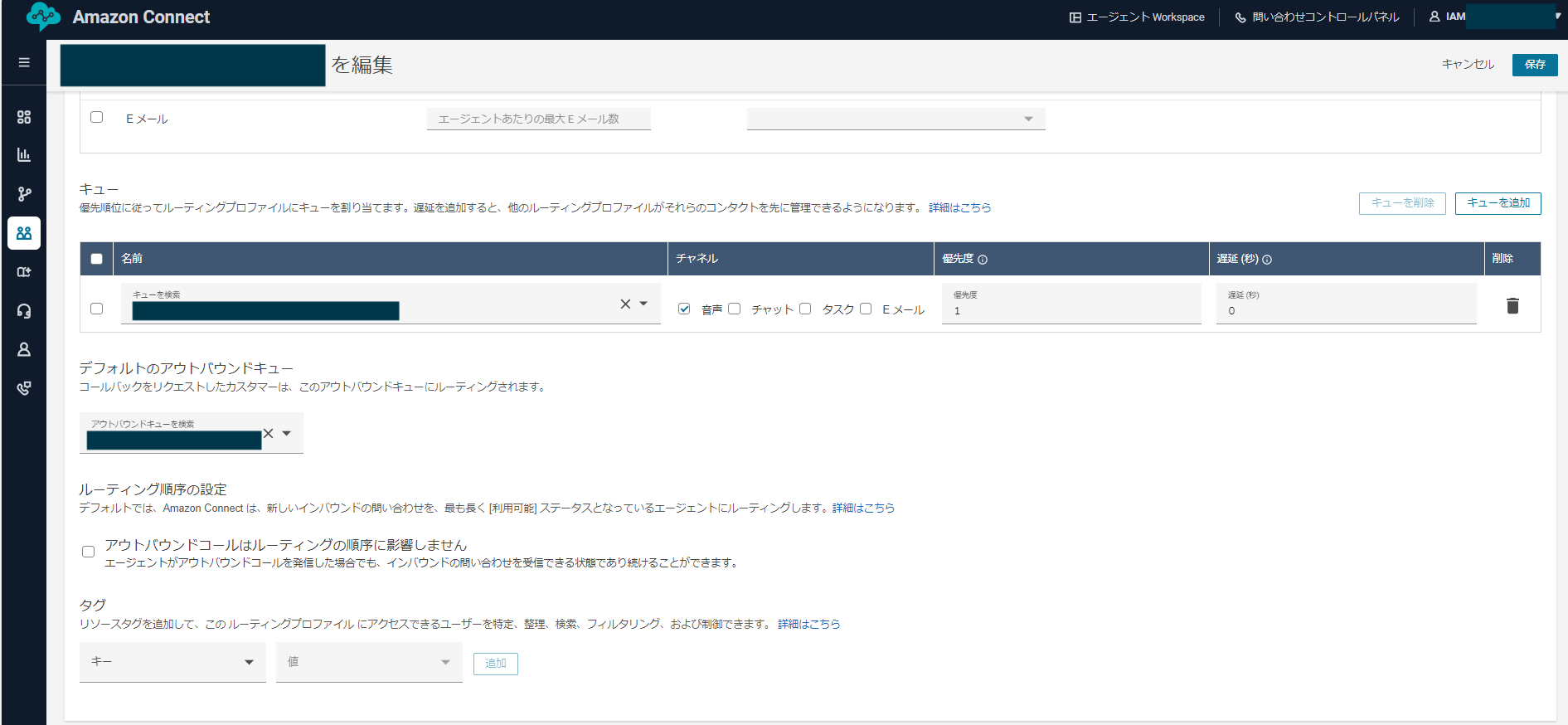The image size is (1568, 725).
Task: Open the single user profile sidebar icon
Action: (x=24, y=350)
